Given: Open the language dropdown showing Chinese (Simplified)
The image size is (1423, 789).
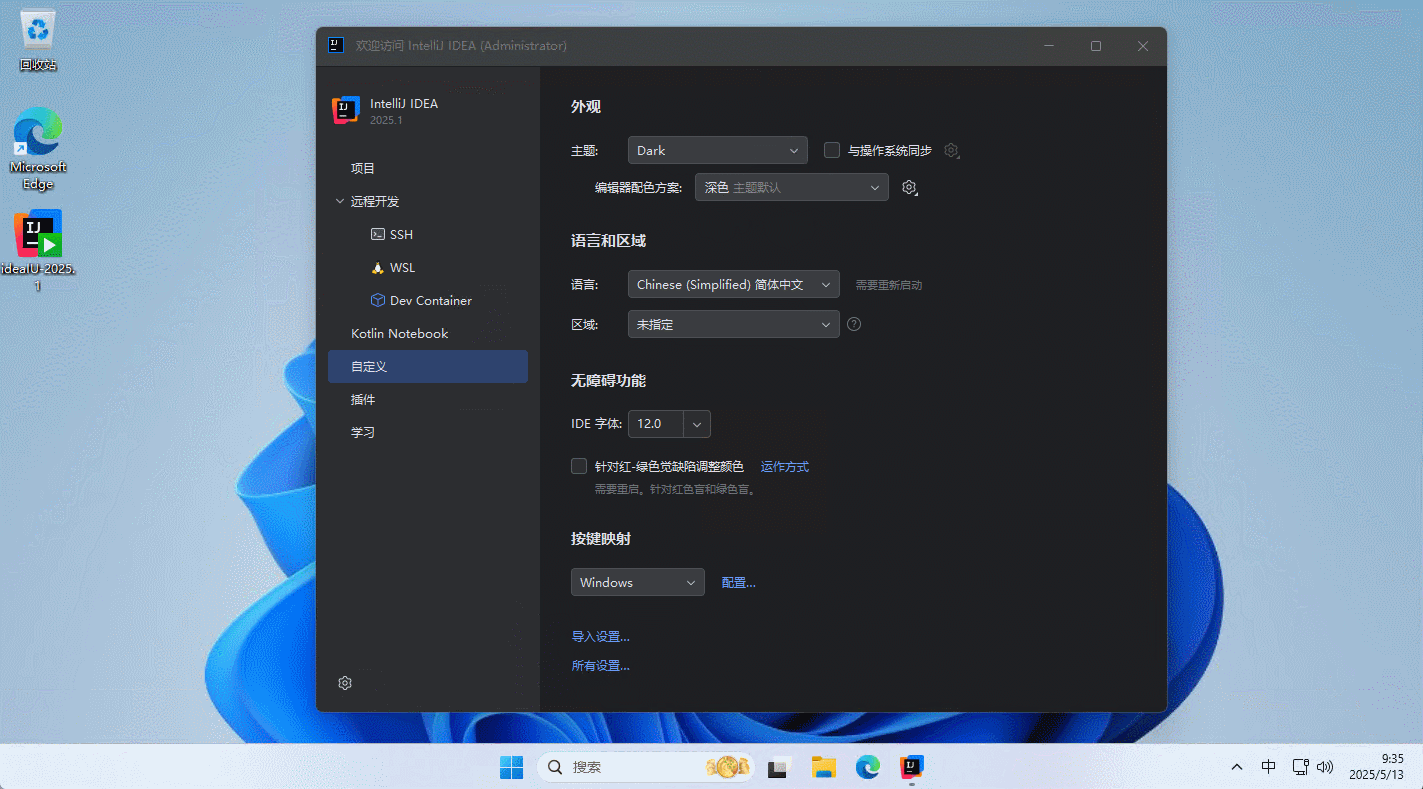Looking at the screenshot, I should pos(733,285).
